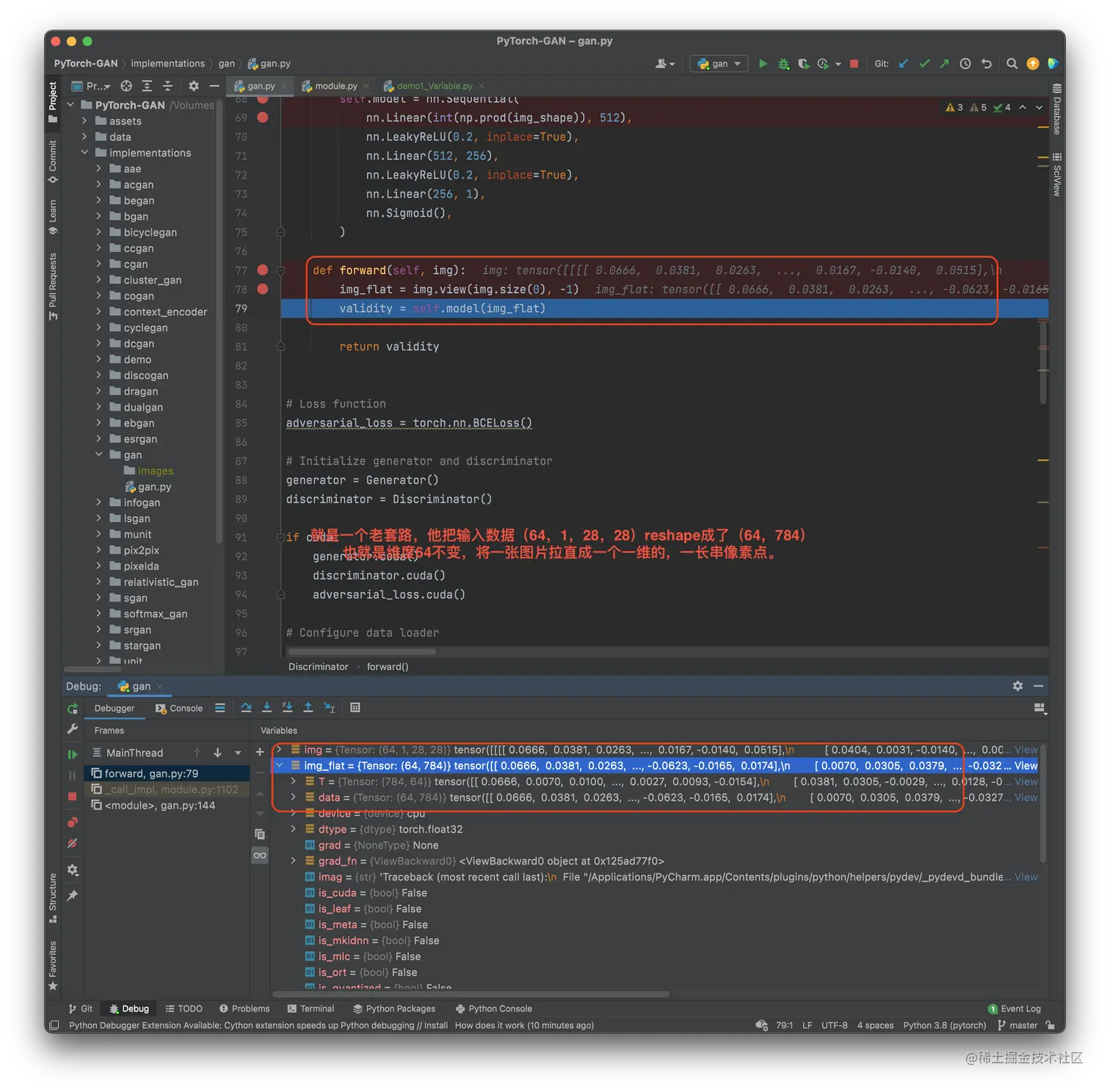
Task: Click Step Into debugger icon
Action: (x=266, y=707)
